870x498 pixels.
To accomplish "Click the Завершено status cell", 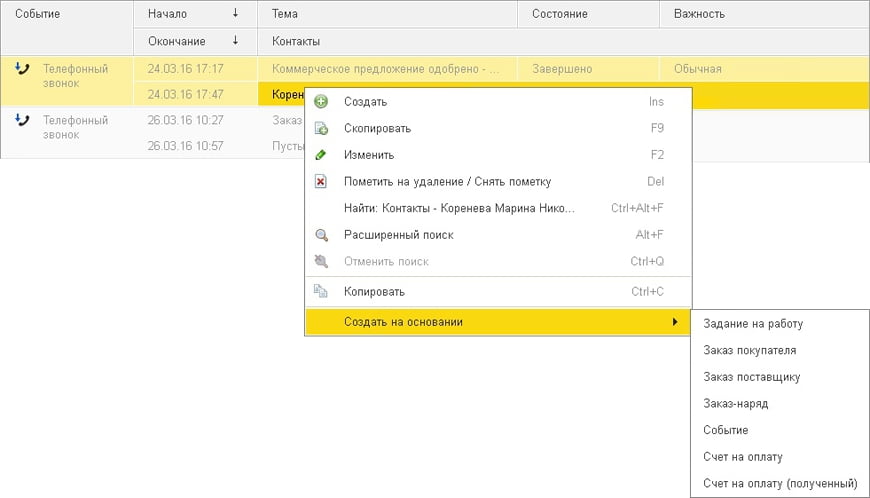I will click(x=588, y=69).
